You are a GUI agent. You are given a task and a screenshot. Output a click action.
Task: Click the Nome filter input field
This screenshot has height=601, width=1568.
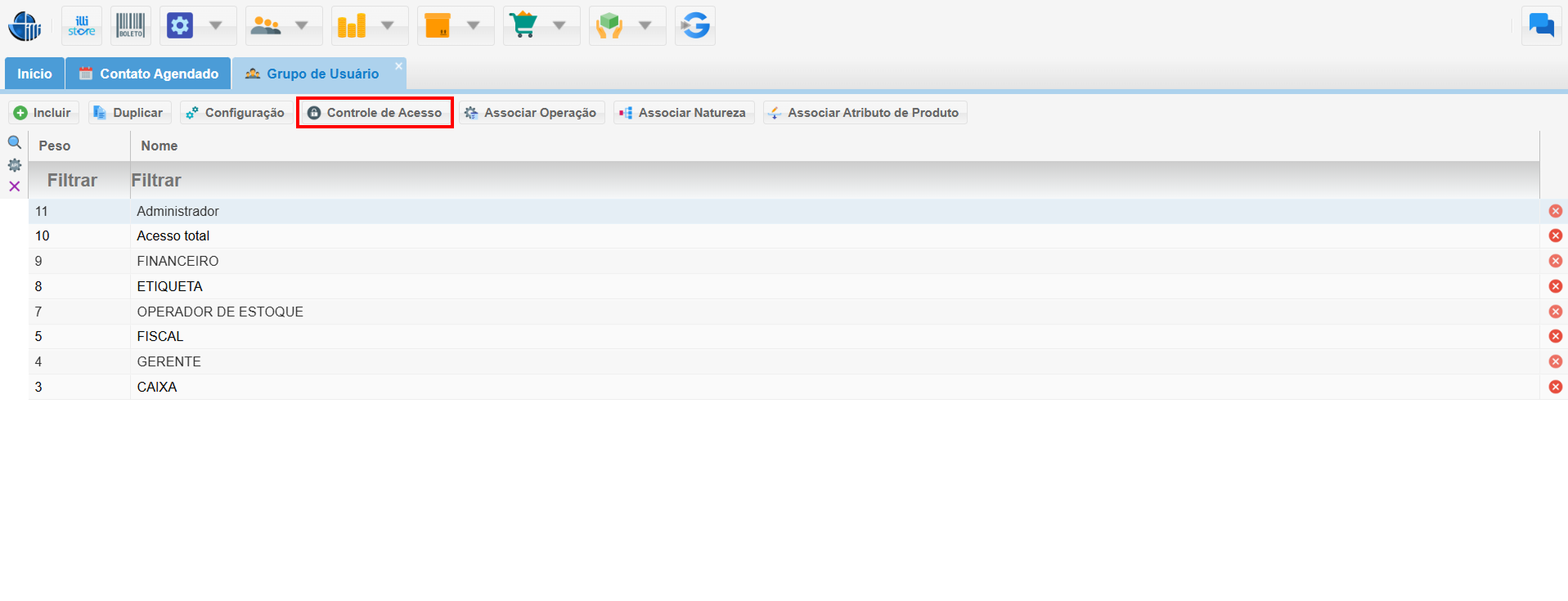pyautogui.click(x=834, y=180)
